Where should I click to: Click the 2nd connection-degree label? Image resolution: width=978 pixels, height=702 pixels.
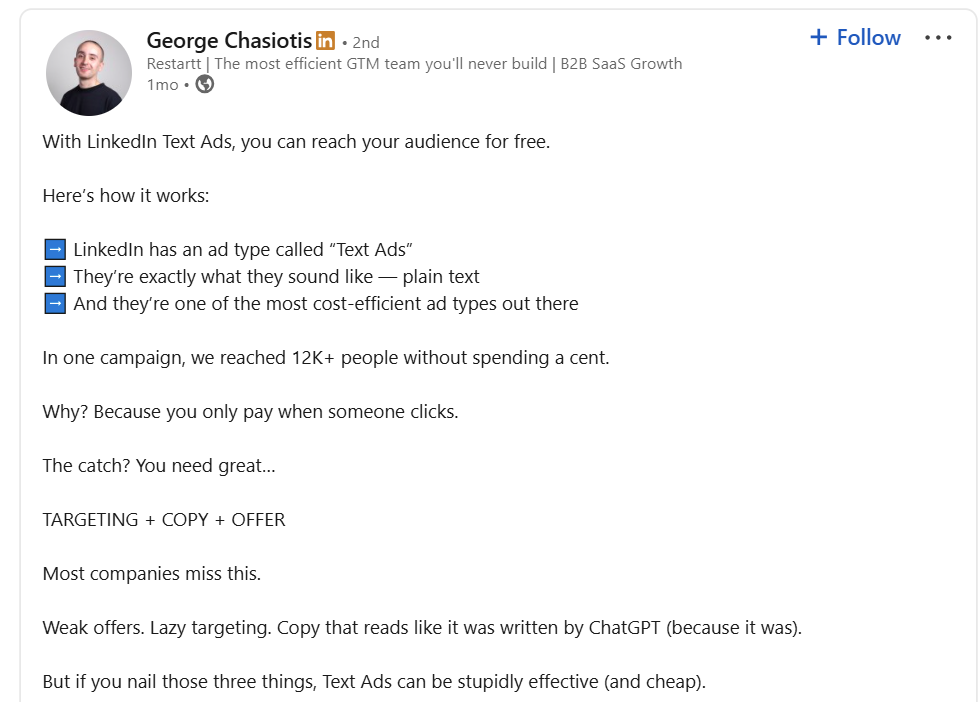(365, 42)
